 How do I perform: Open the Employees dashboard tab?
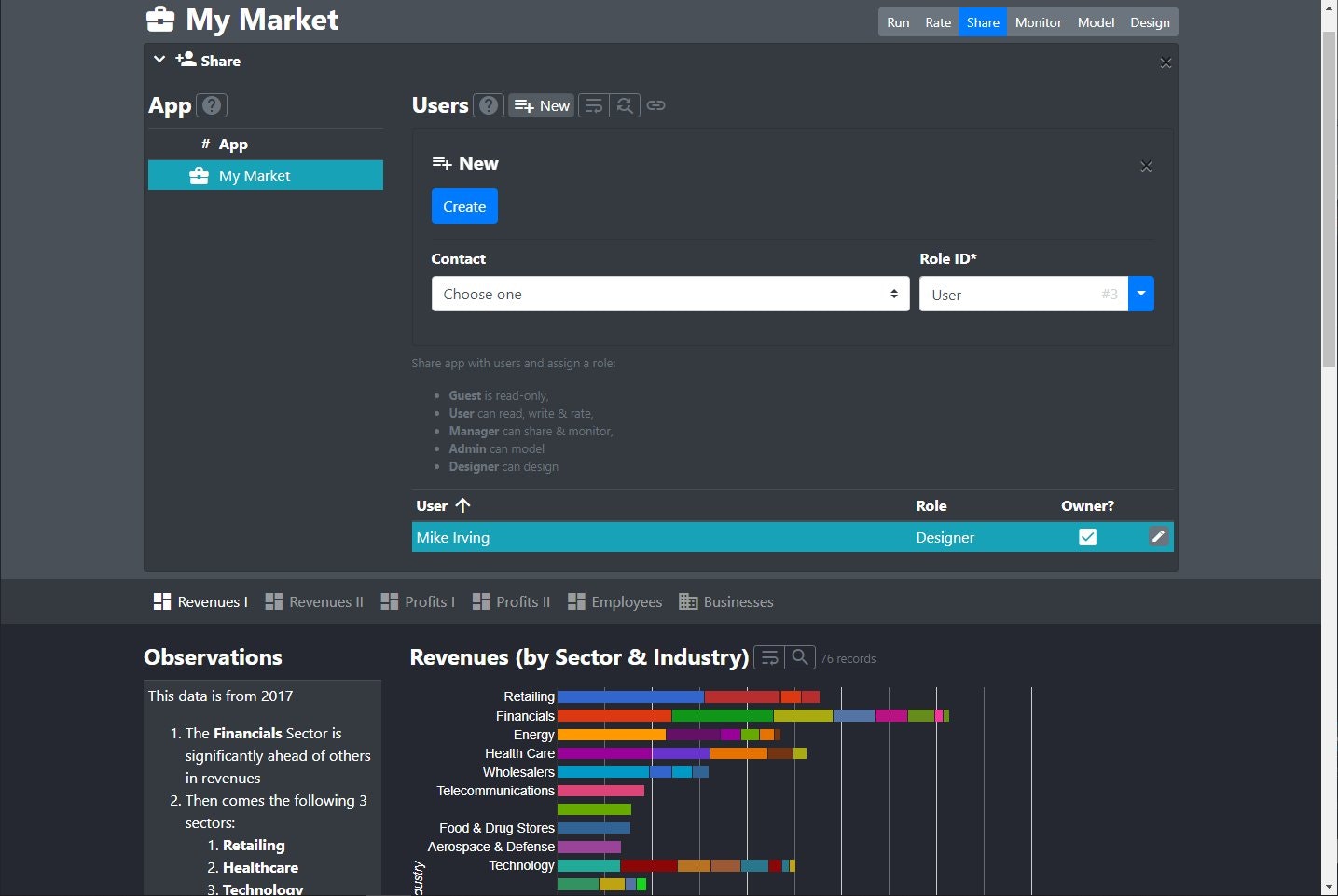coord(614,601)
